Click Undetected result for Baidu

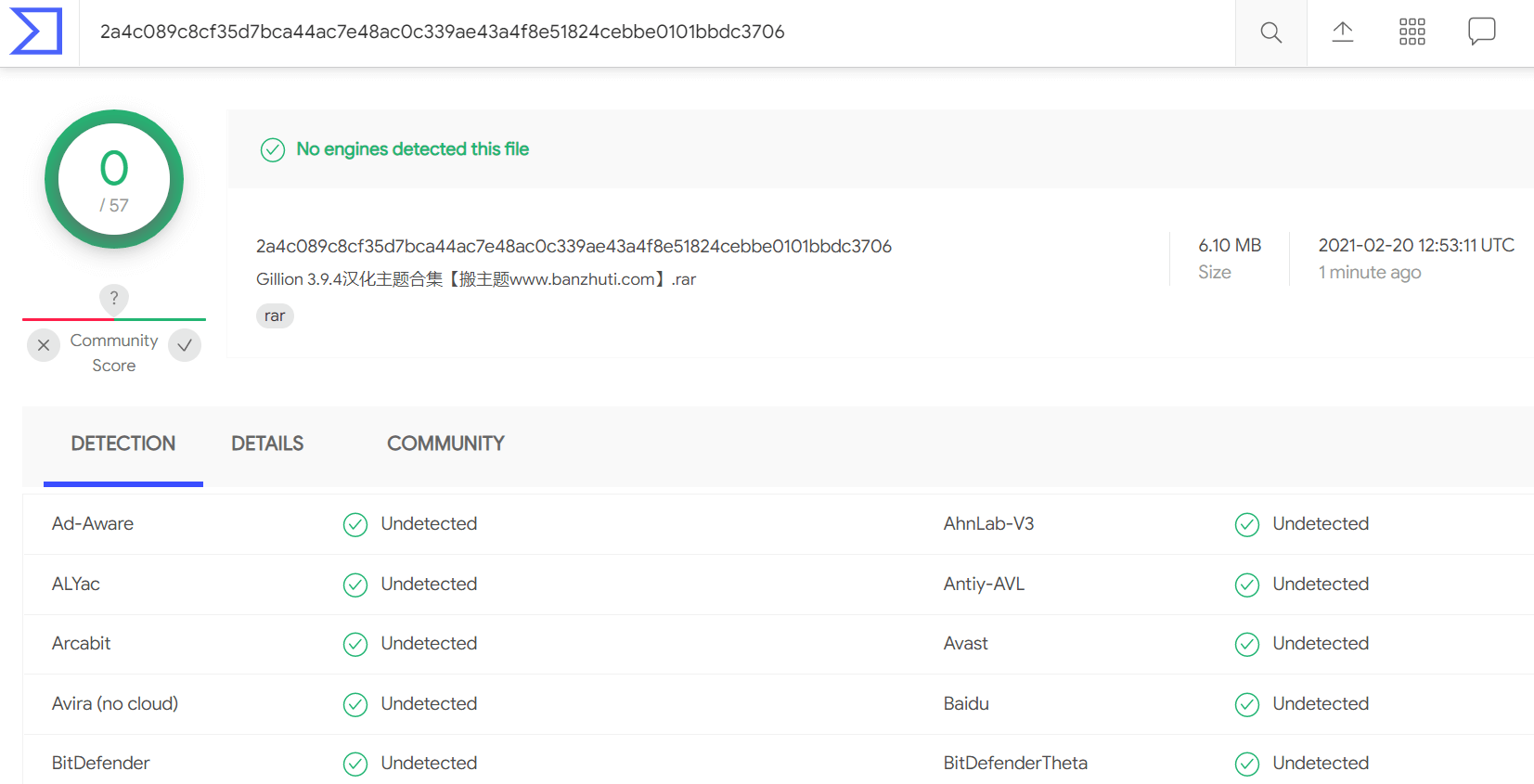click(x=1321, y=703)
